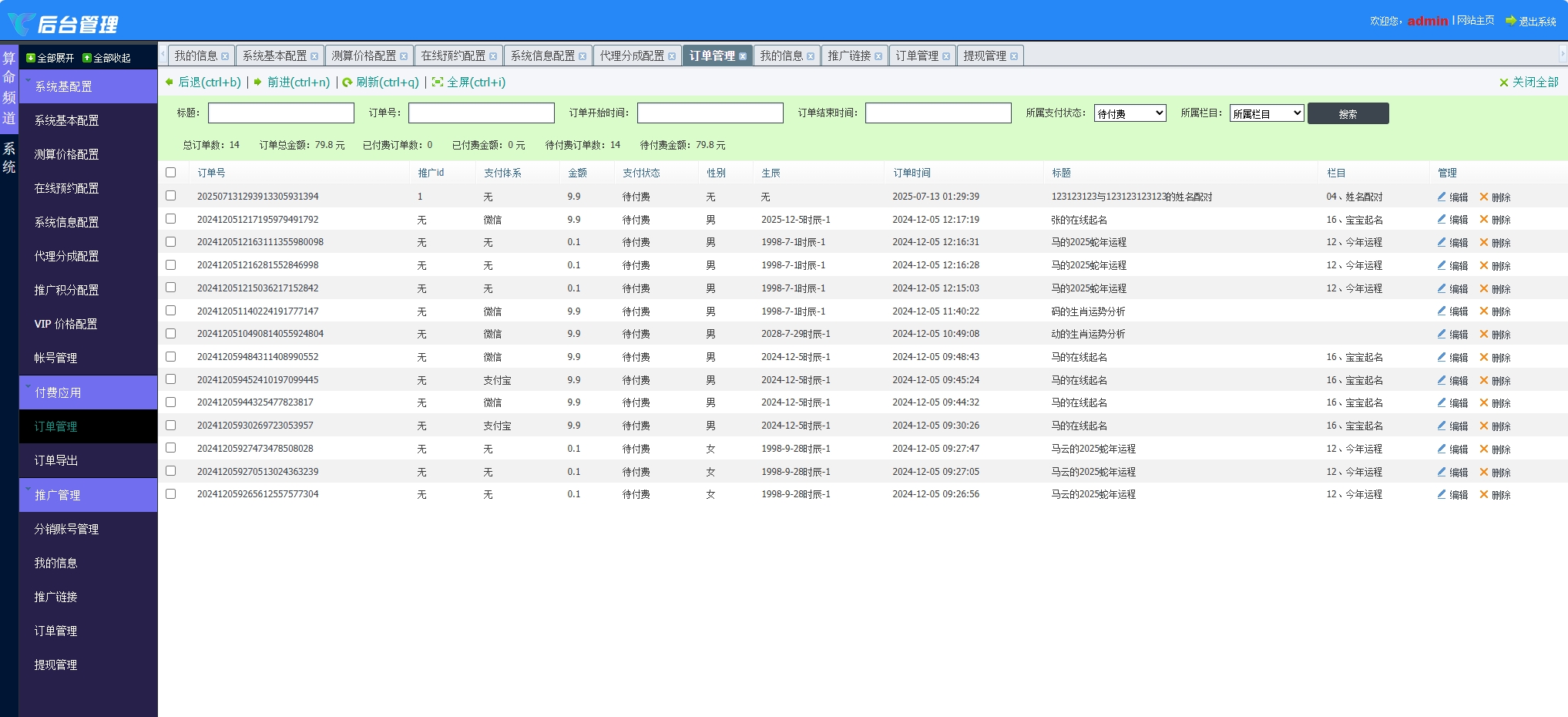1568x717 pixels.
Task: Collapse the 系统基配置 sidebar section
Action: pyautogui.click(x=63, y=86)
